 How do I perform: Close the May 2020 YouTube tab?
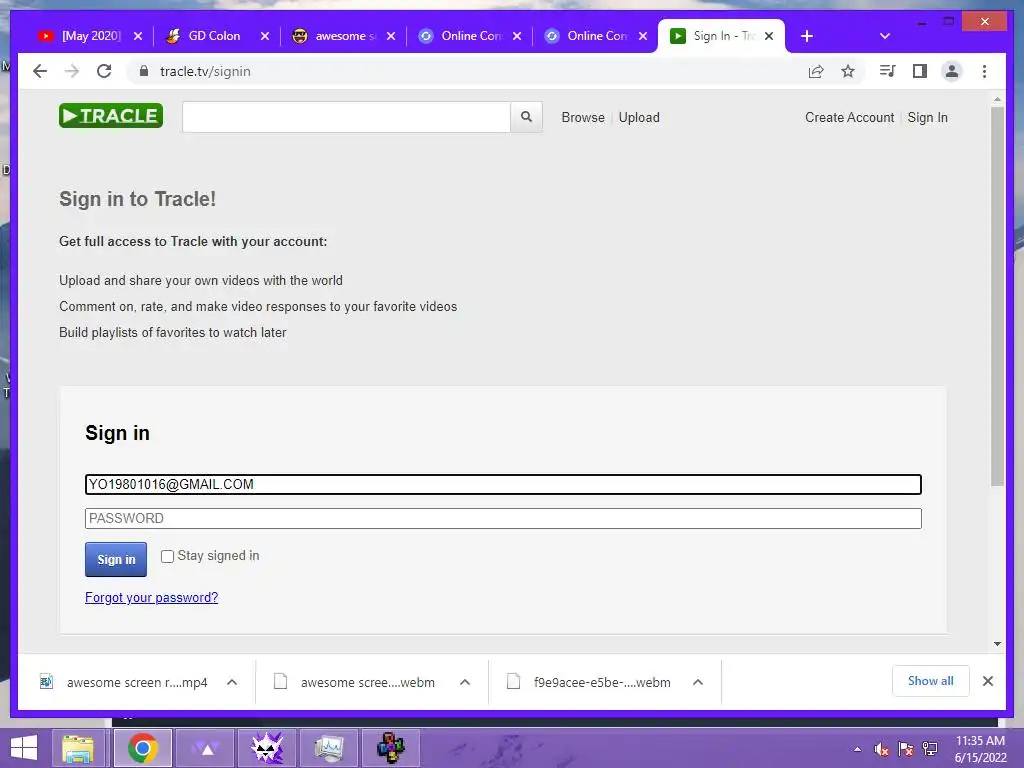(x=138, y=36)
